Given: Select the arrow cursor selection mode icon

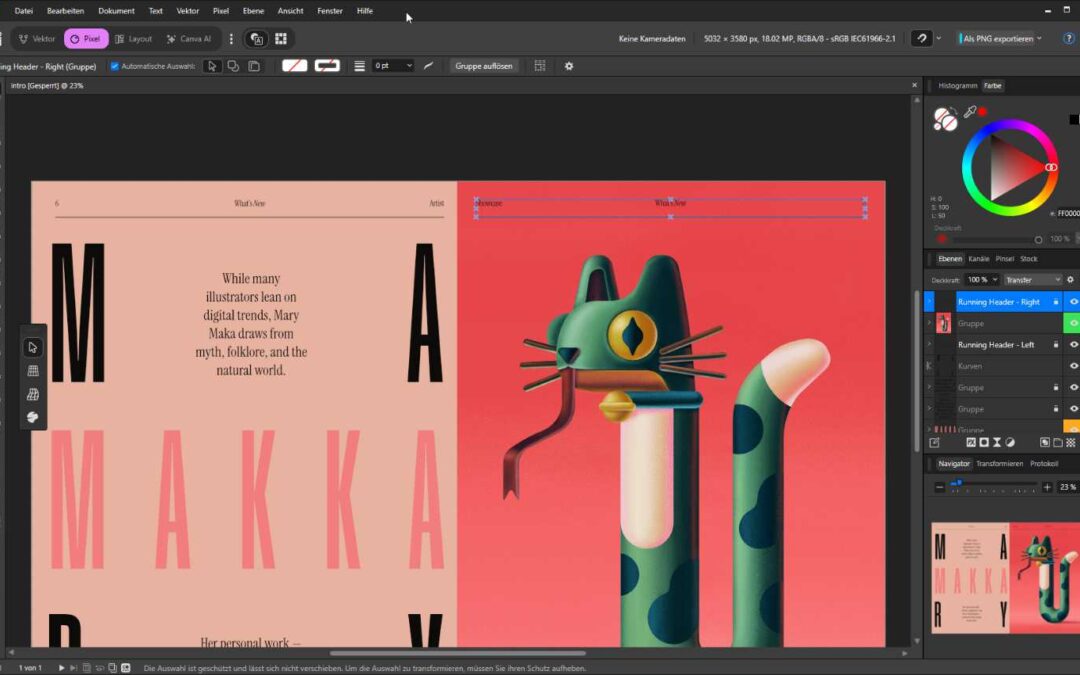Looking at the screenshot, I should point(212,66).
